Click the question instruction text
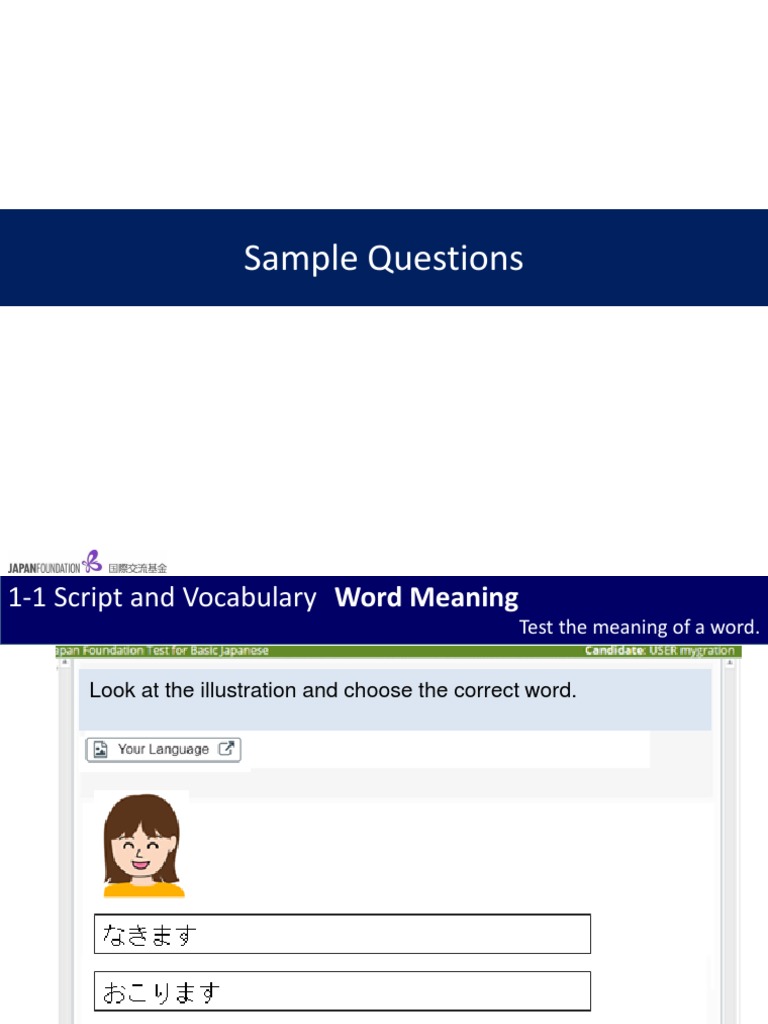Image resolution: width=768 pixels, height=1024 pixels. coord(333,690)
